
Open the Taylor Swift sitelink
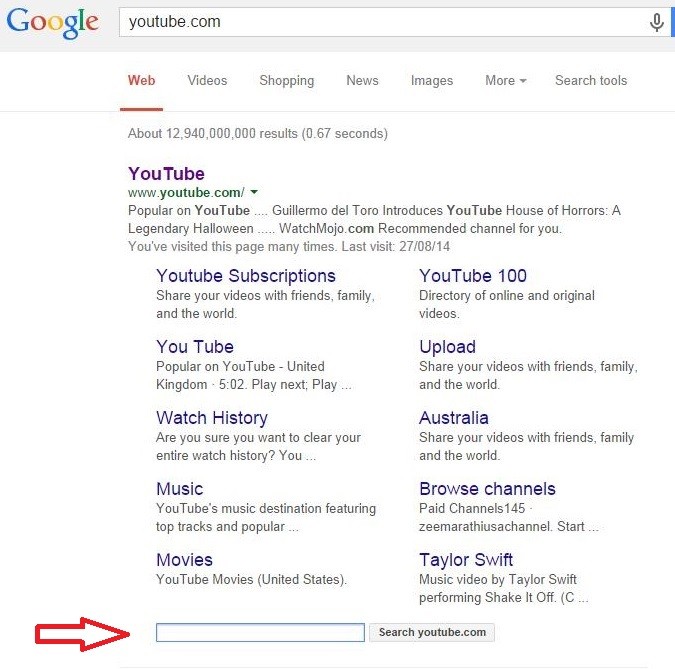[x=465, y=560]
